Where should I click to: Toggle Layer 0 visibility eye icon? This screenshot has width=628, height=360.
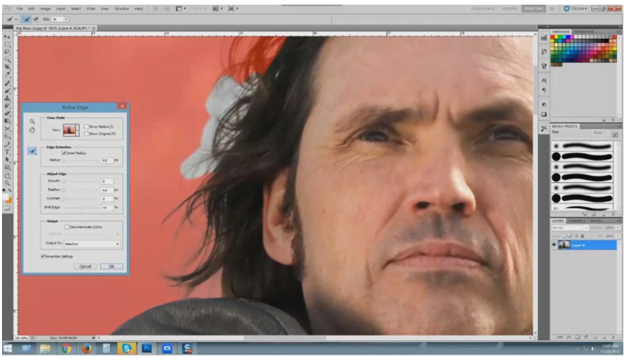click(x=554, y=245)
